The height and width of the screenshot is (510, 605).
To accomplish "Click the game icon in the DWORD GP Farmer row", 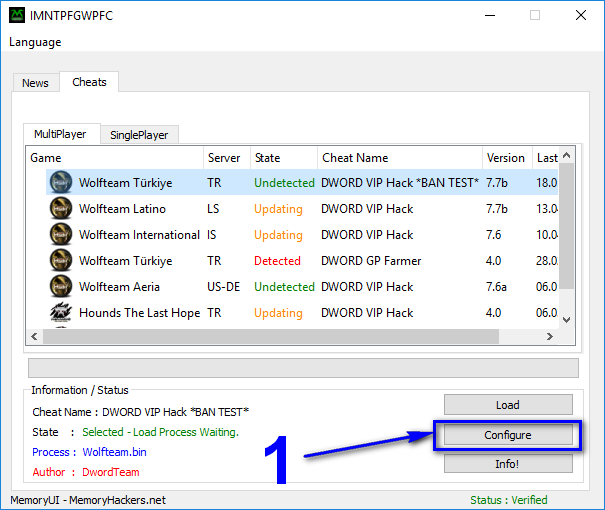I will pyautogui.click(x=61, y=260).
